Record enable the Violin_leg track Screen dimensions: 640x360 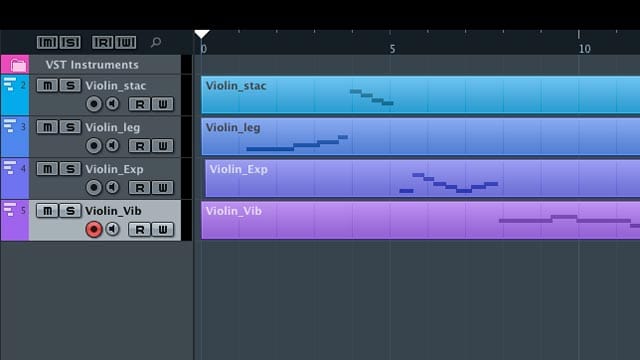coord(93,146)
